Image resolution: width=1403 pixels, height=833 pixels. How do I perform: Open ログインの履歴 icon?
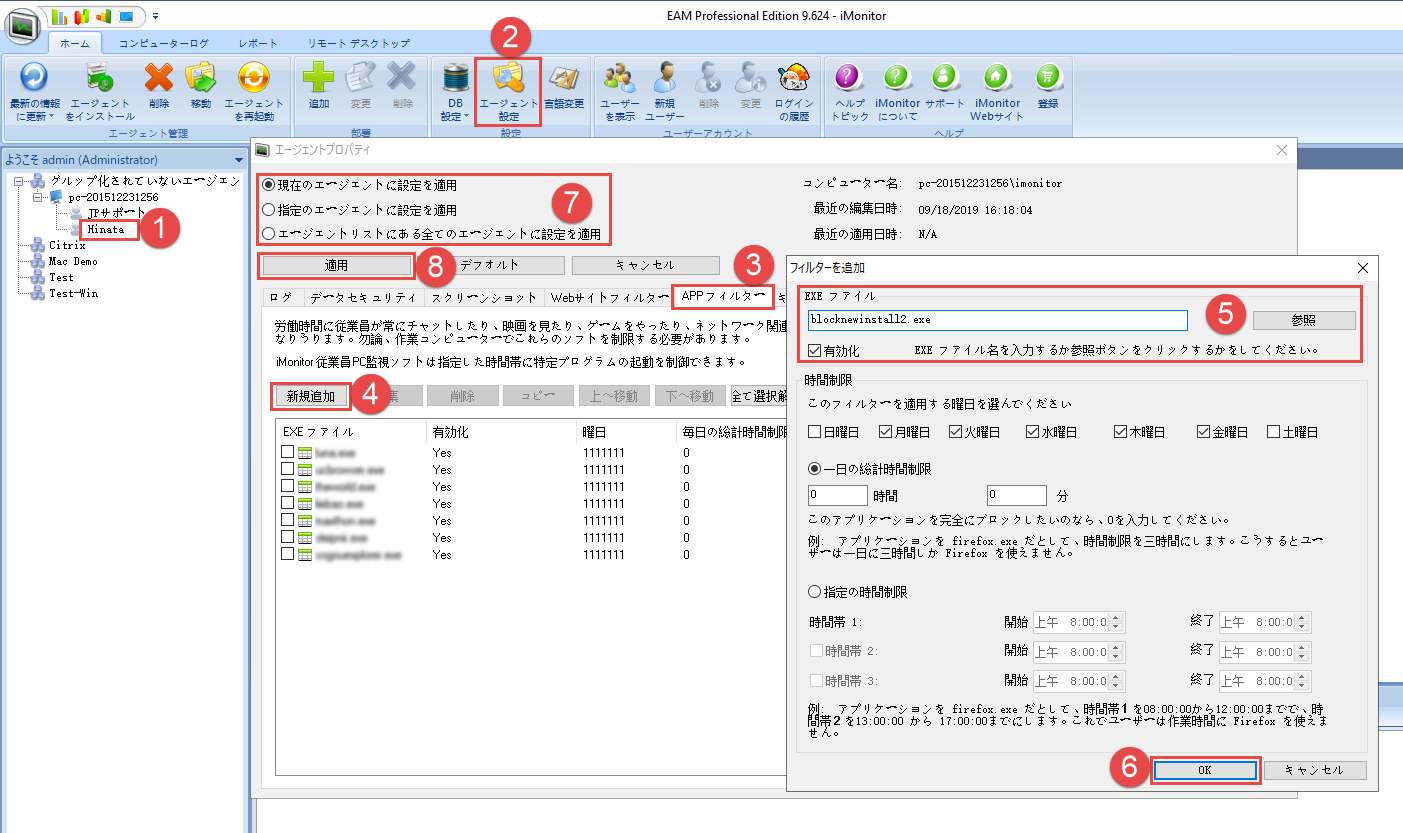point(794,79)
